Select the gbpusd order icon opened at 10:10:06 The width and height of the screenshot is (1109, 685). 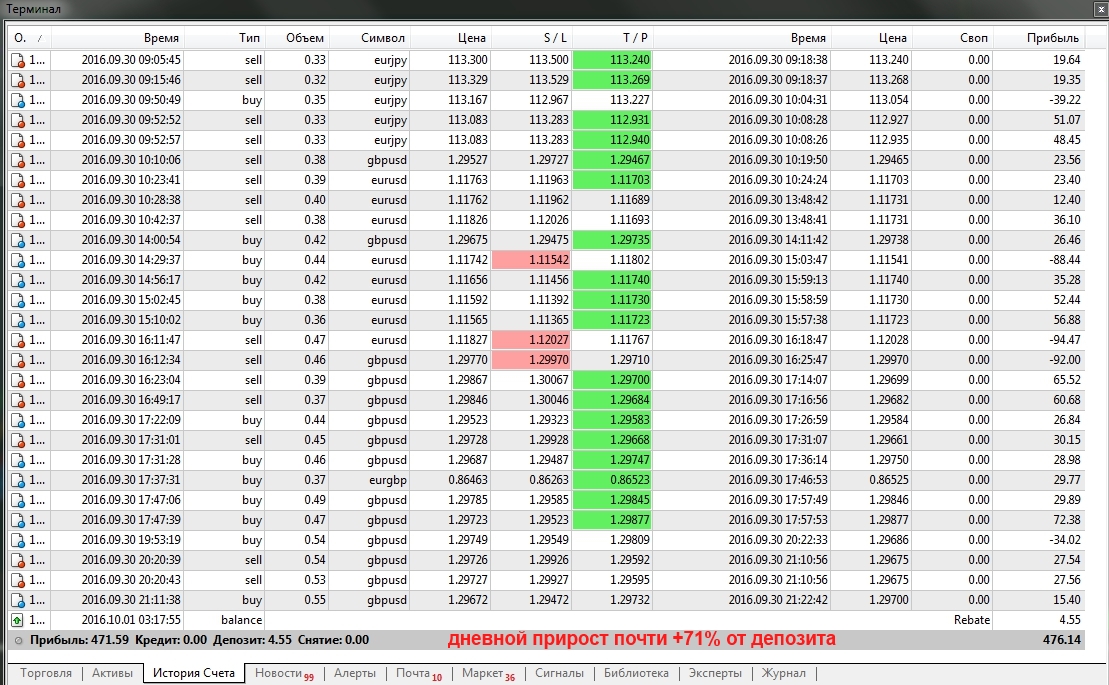coord(18,160)
